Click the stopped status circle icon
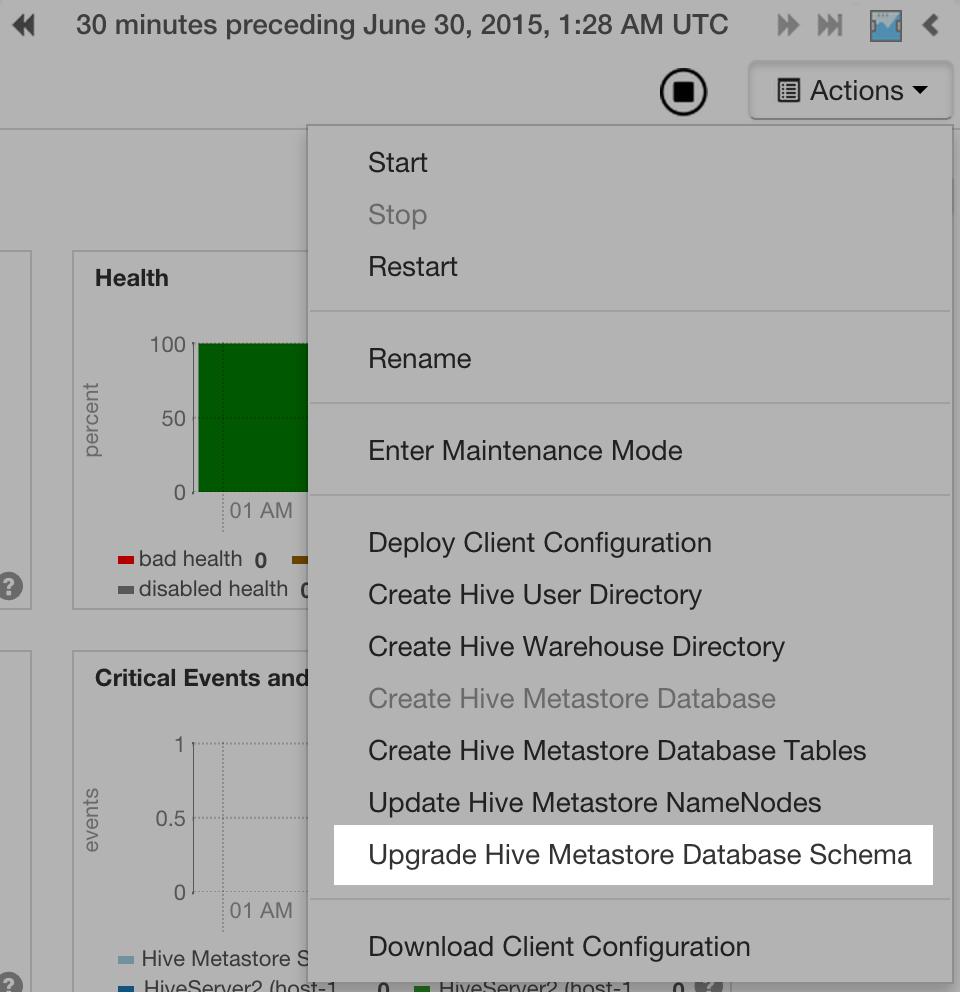The height and width of the screenshot is (992, 960). pos(683,92)
